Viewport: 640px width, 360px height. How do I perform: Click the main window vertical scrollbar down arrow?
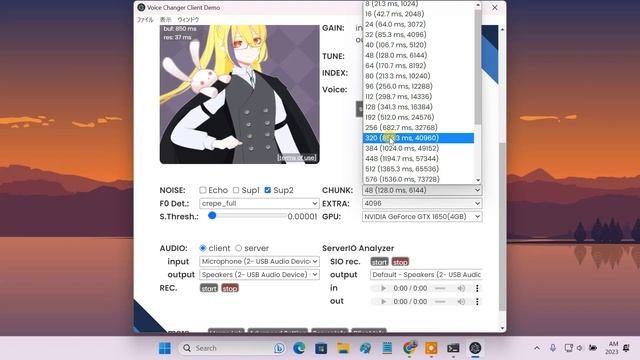[x=502, y=328]
